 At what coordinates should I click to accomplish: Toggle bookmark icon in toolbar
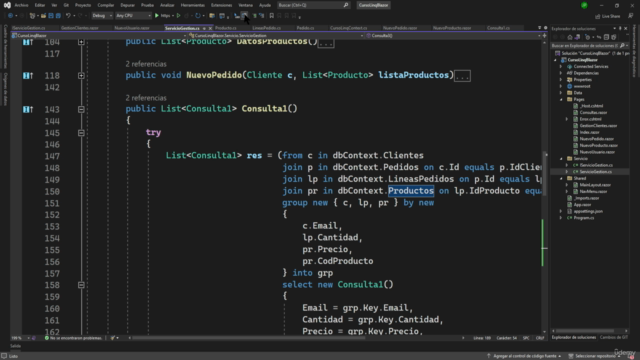(x=271, y=16)
